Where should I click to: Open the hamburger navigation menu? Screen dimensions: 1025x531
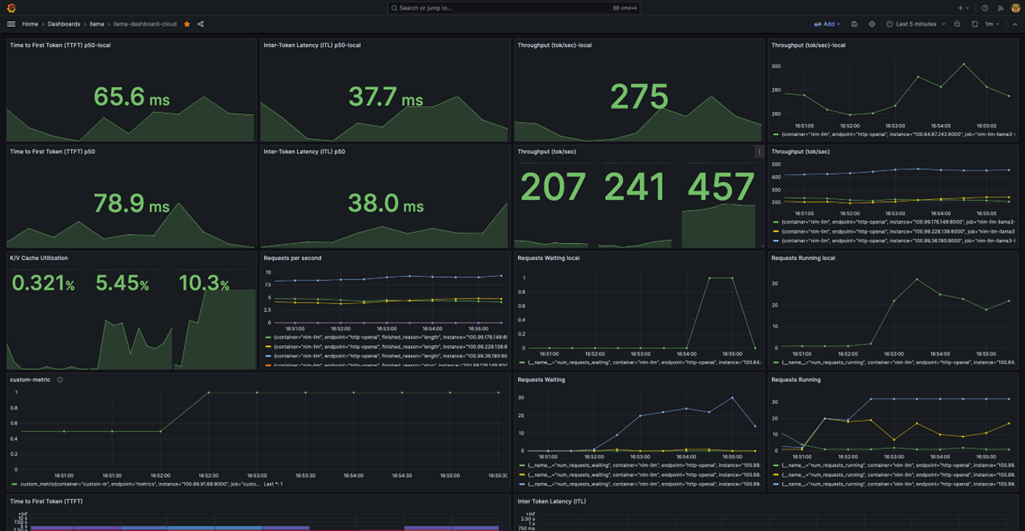pyautogui.click(x=11, y=24)
